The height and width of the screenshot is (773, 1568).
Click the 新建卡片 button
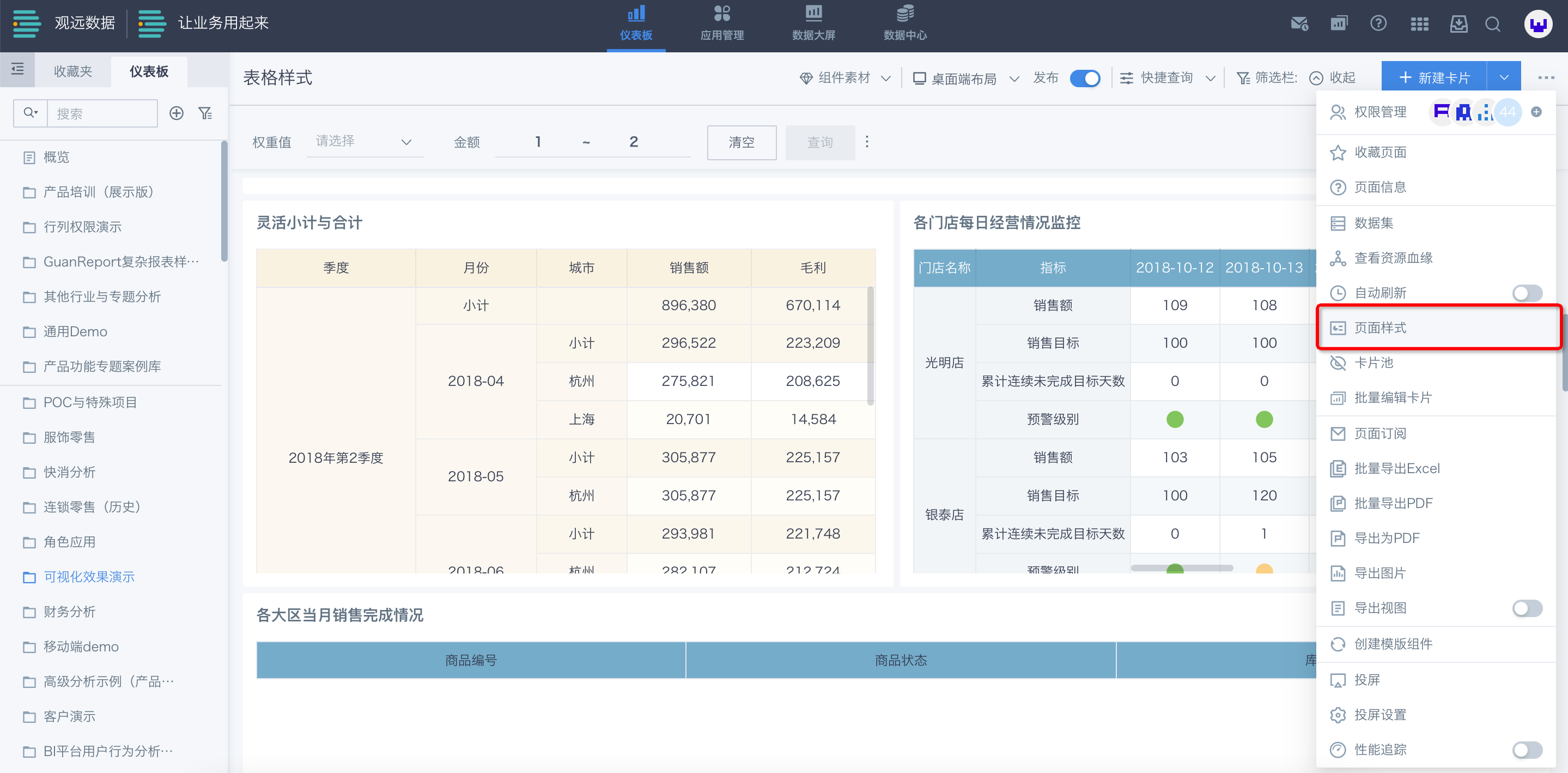(x=1434, y=78)
